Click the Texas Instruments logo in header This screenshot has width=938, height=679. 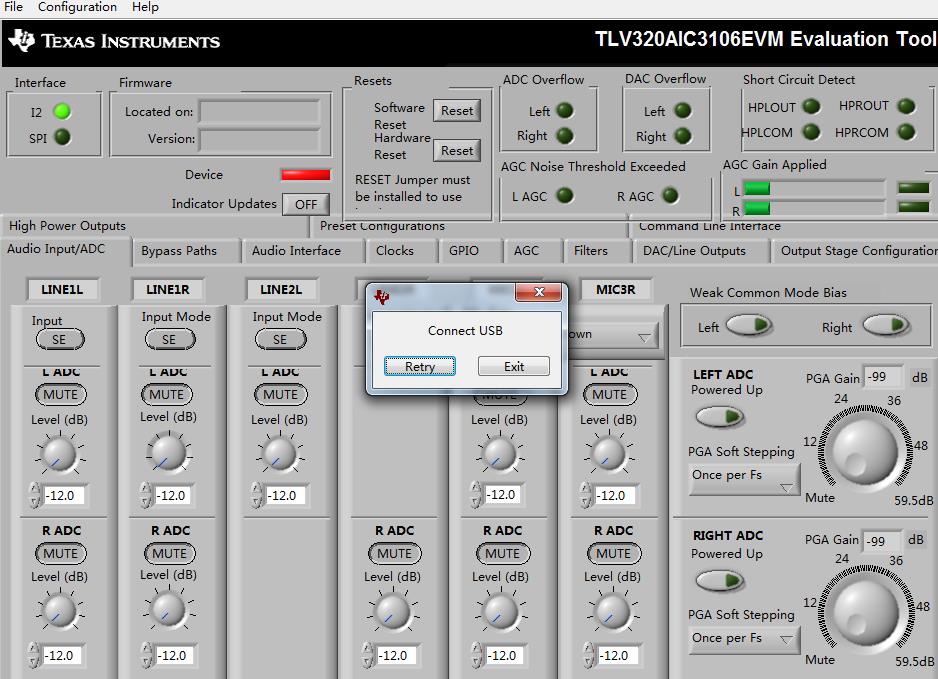(x=114, y=41)
